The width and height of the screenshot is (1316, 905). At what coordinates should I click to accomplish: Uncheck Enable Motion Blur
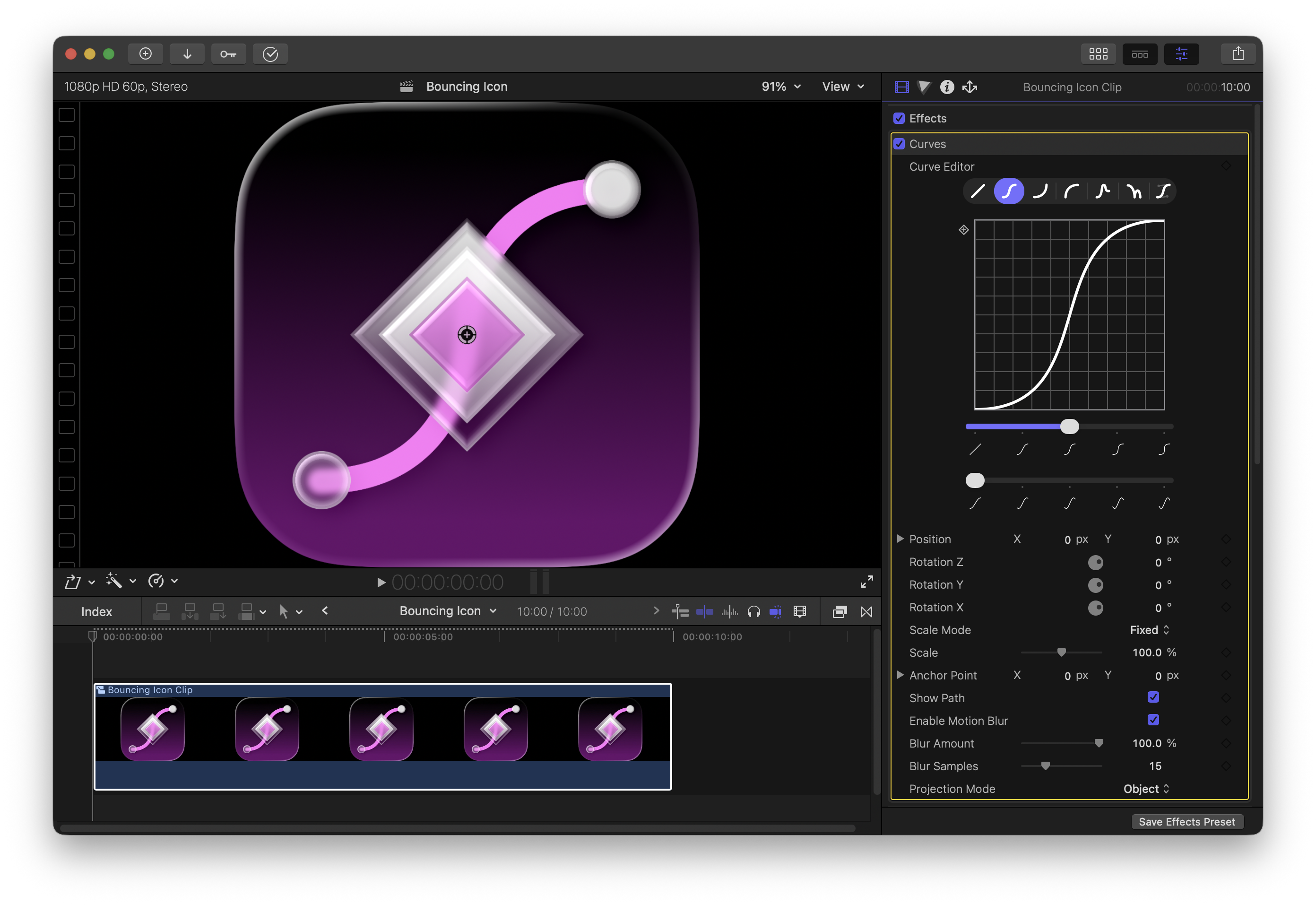click(1153, 720)
